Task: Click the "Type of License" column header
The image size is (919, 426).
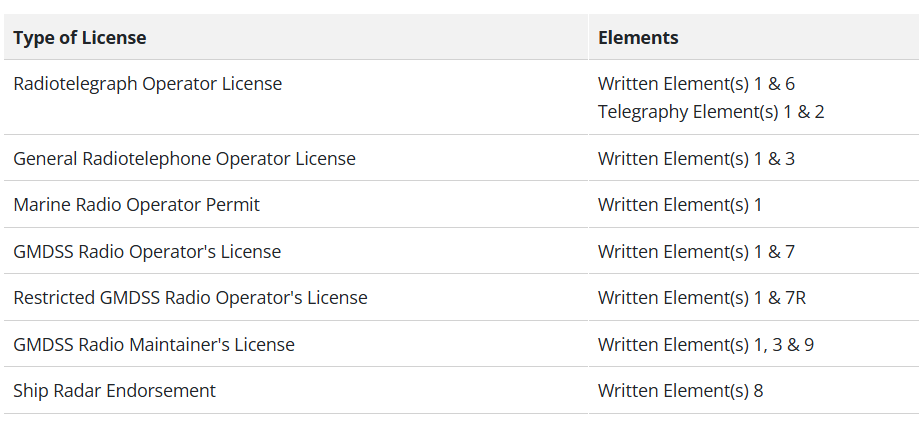Action: (80, 38)
